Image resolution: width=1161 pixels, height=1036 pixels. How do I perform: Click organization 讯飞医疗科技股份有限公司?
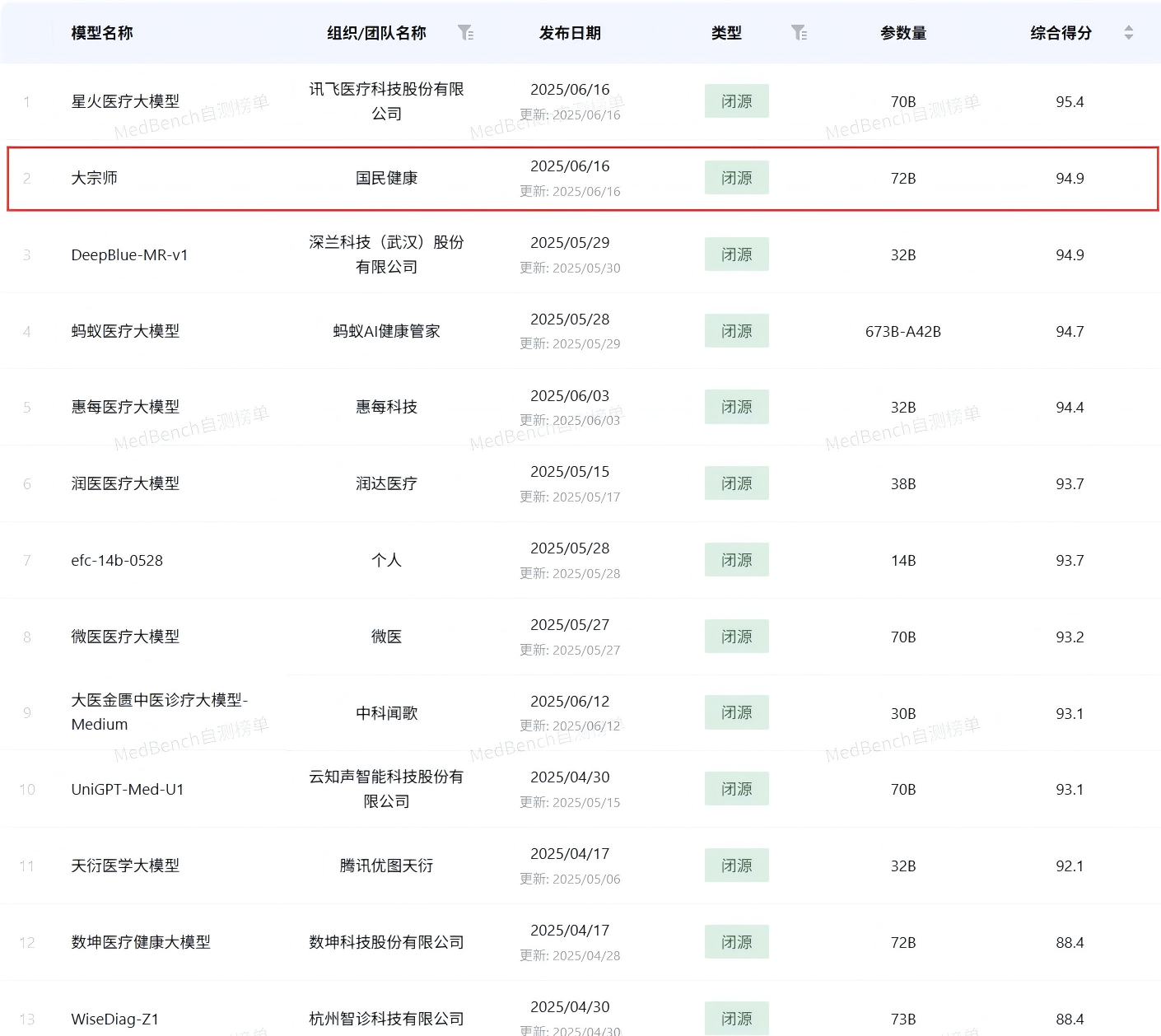(x=386, y=101)
